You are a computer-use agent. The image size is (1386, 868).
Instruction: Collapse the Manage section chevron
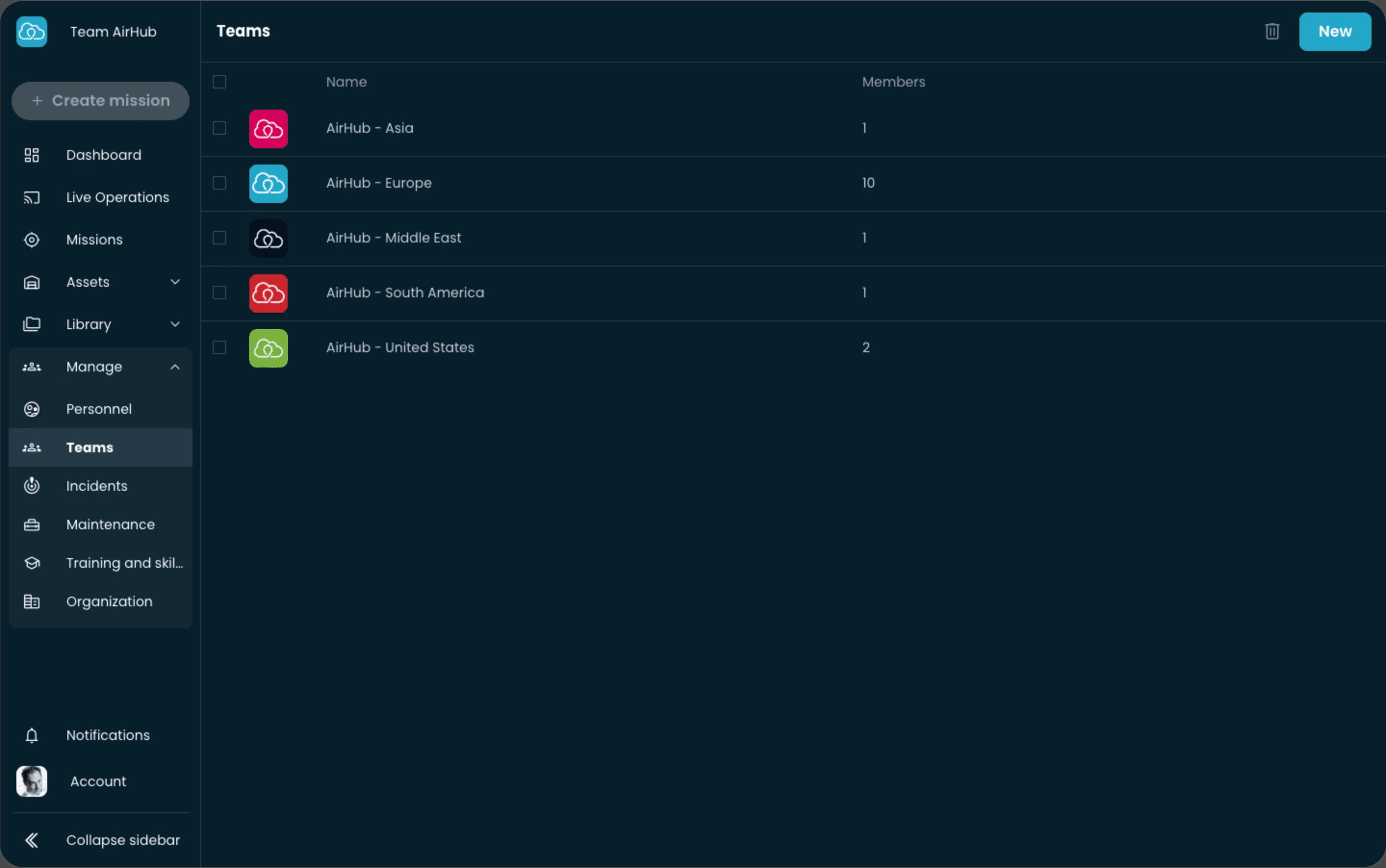click(x=175, y=367)
